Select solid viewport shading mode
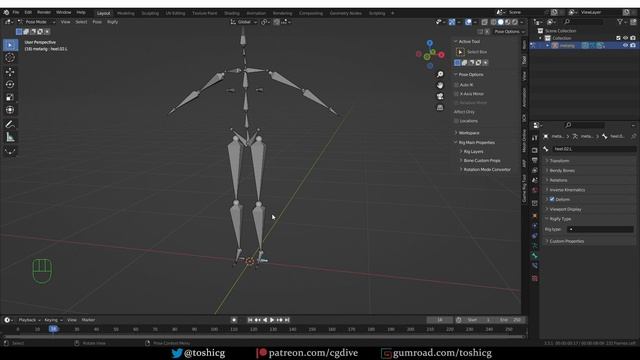640x360 pixels. point(500,22)
